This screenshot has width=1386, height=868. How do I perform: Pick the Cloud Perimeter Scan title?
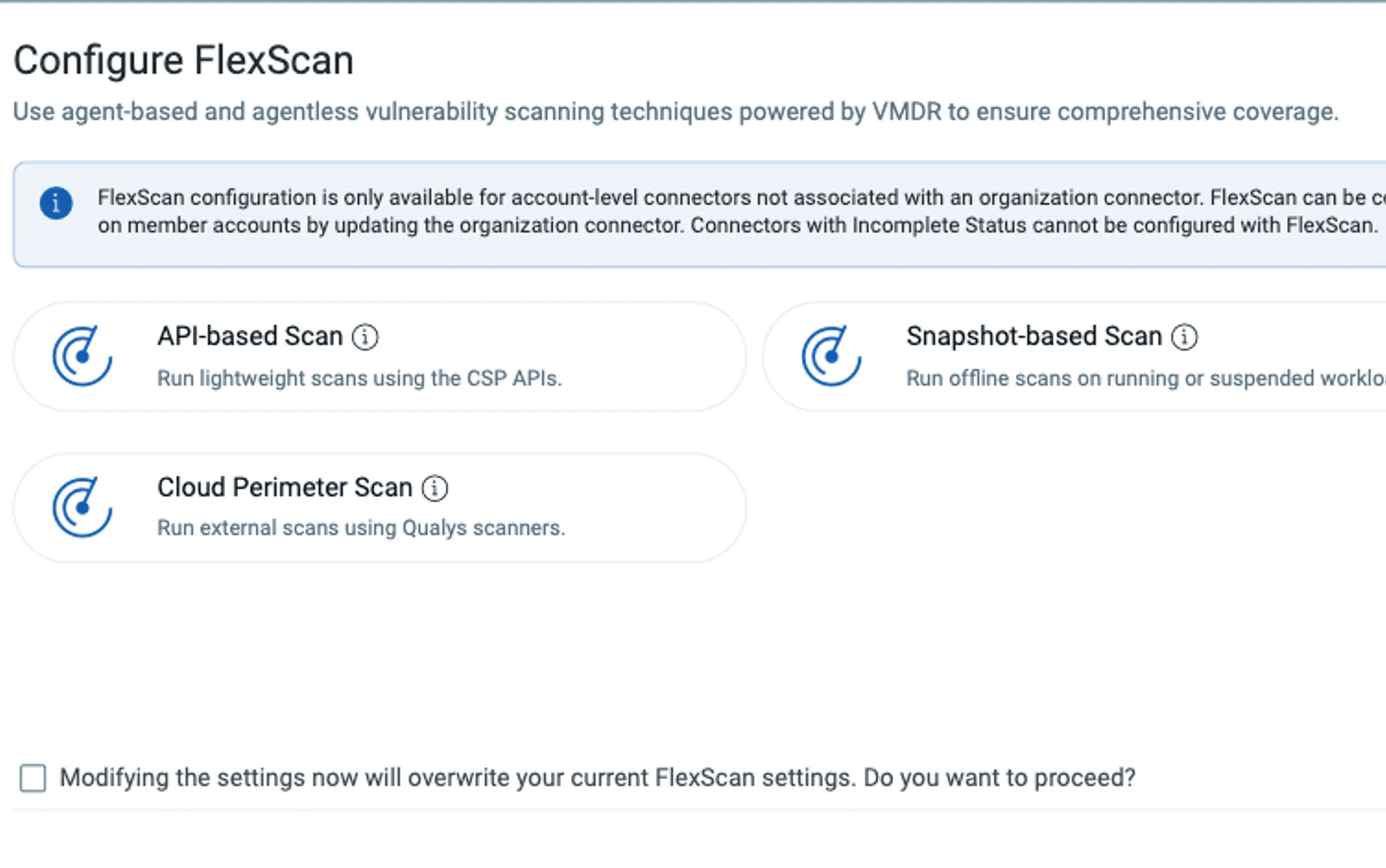[x=285, y=488]
